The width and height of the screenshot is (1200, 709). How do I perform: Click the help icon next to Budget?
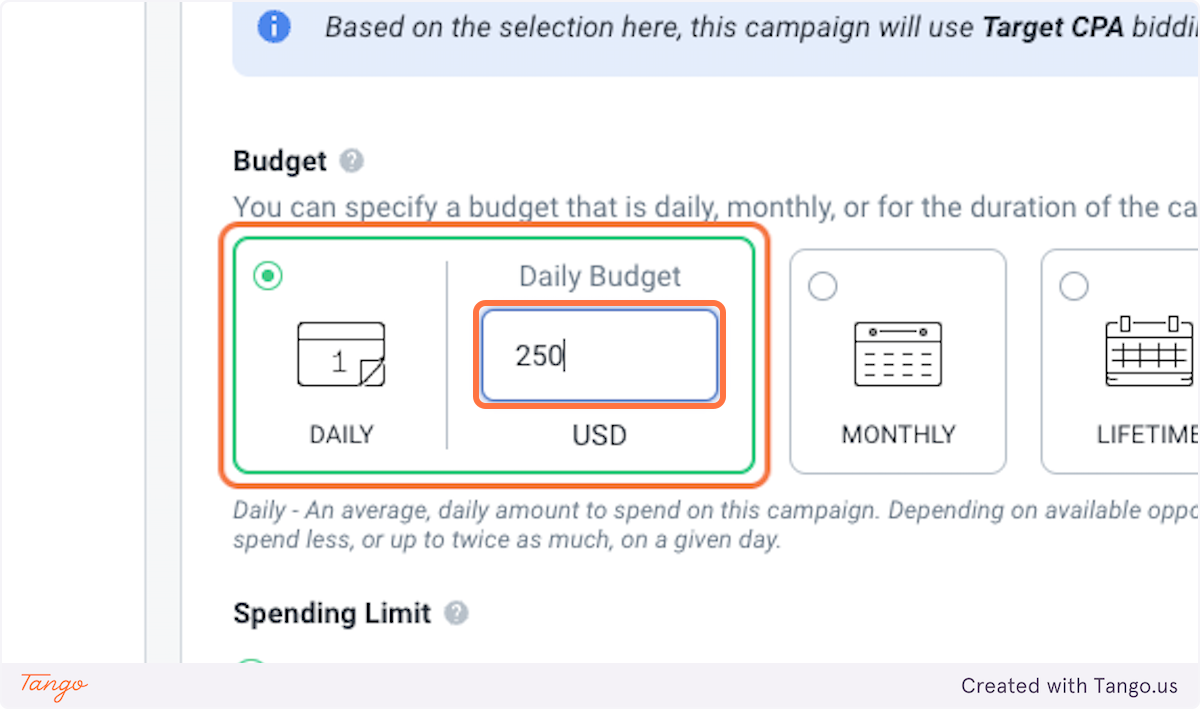tap(351, 161)
